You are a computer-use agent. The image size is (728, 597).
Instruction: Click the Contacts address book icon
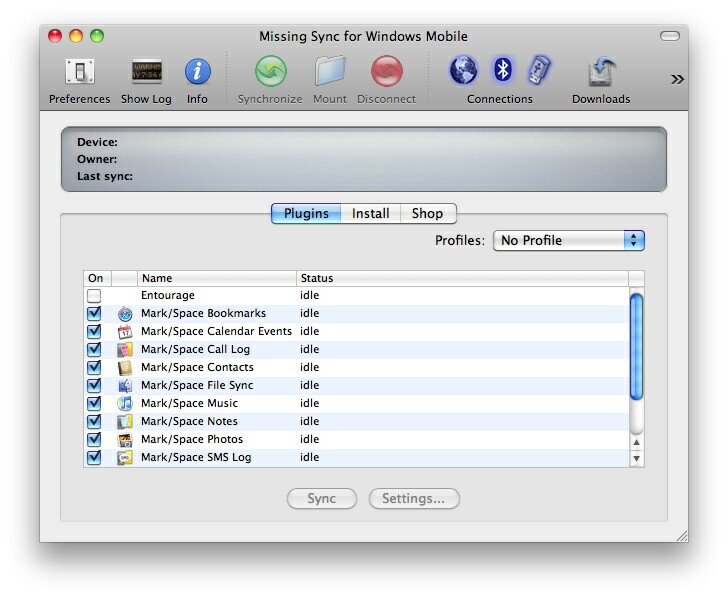pos(124,368)
